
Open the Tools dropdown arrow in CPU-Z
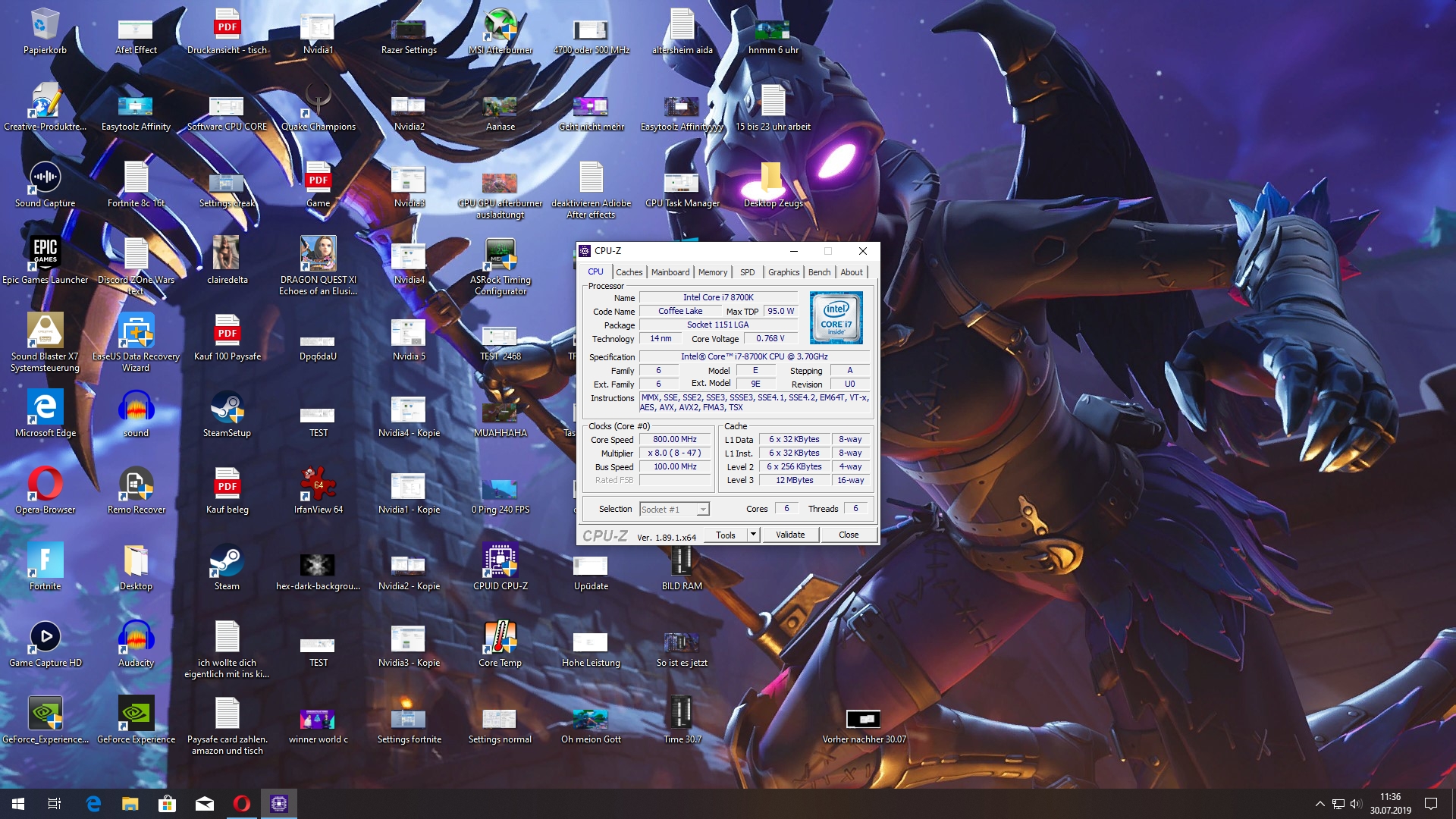pyautogui.click(x=753, y=535)
